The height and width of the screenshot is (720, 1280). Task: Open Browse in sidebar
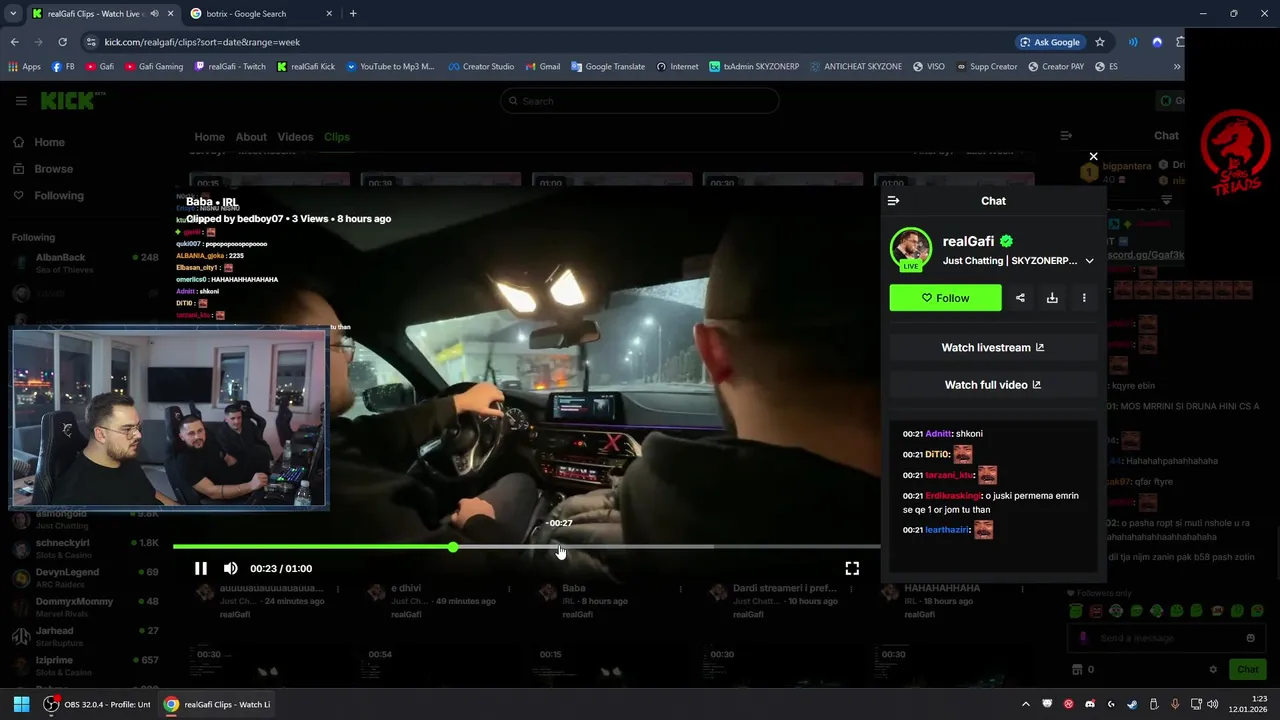pos(53,169)
